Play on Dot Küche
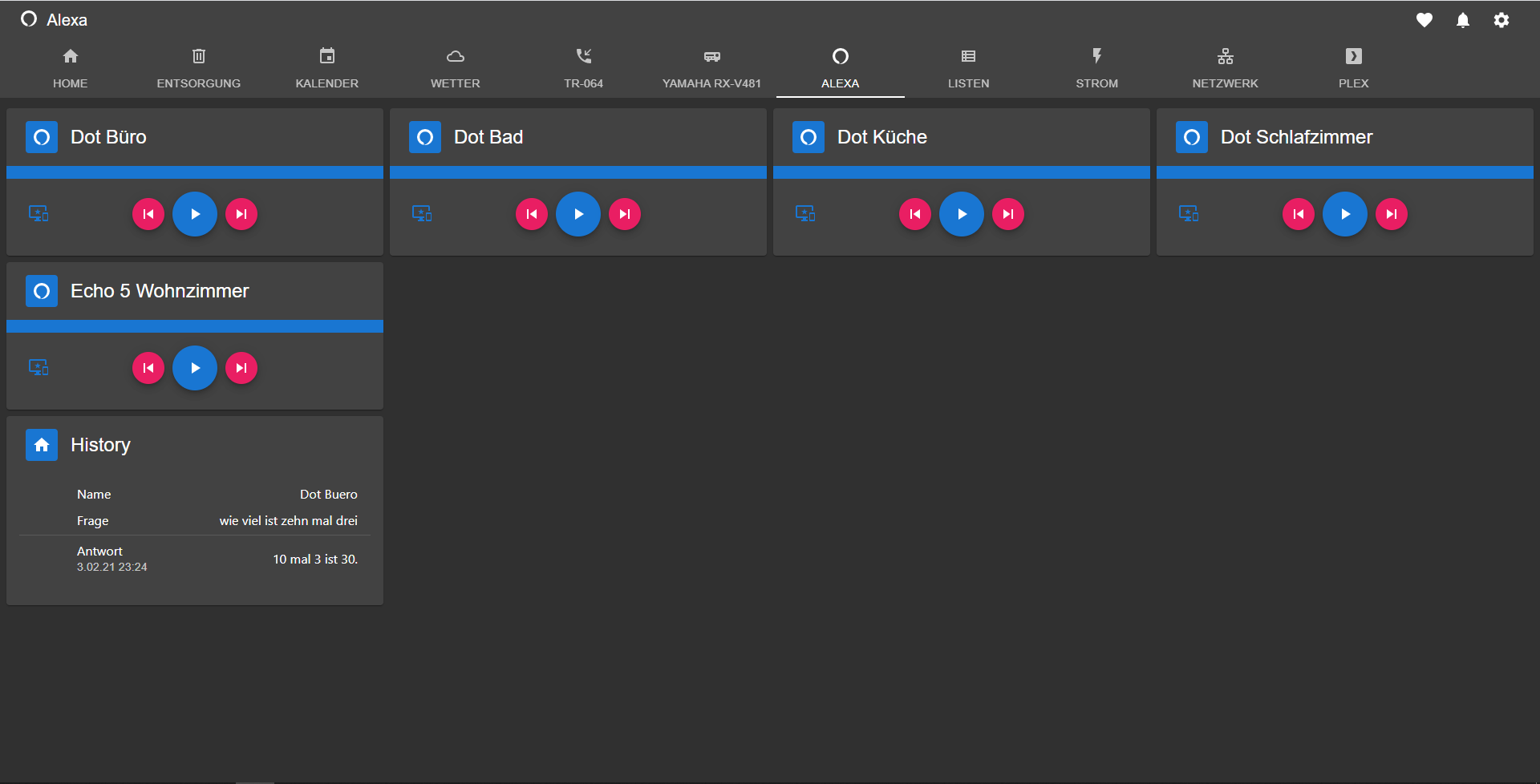The height and width of the screenshot is (784, 1540). (x=962, y=214)
